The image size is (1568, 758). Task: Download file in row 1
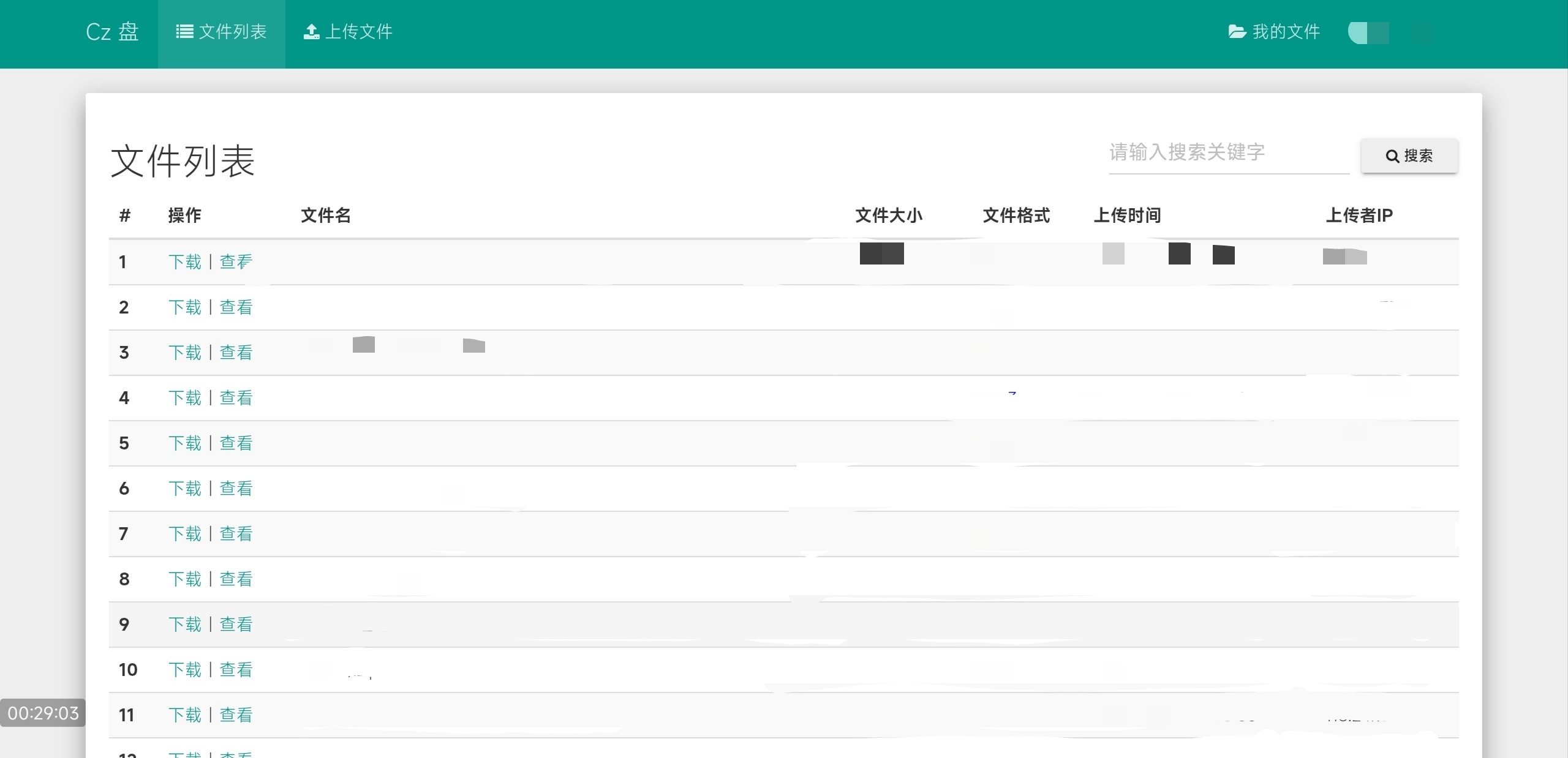click(185, 262)
